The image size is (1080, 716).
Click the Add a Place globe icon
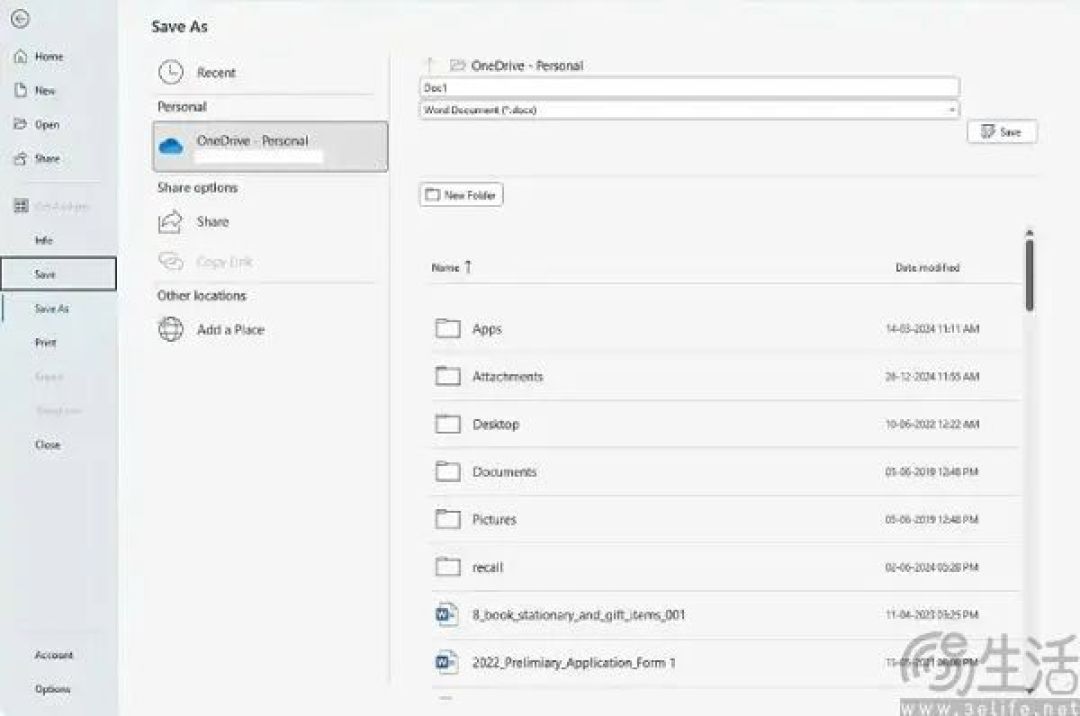[x=171, y=329]
